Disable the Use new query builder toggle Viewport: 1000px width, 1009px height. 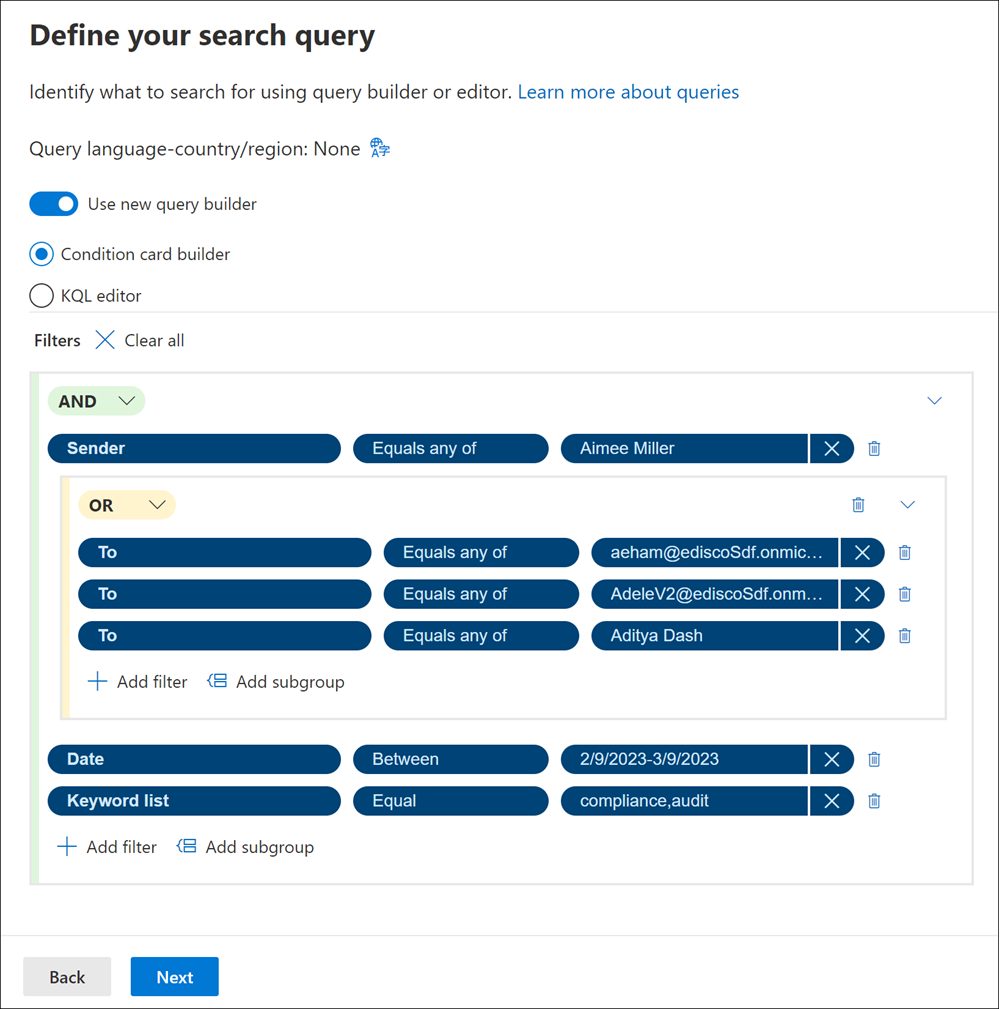pos(53,203)
